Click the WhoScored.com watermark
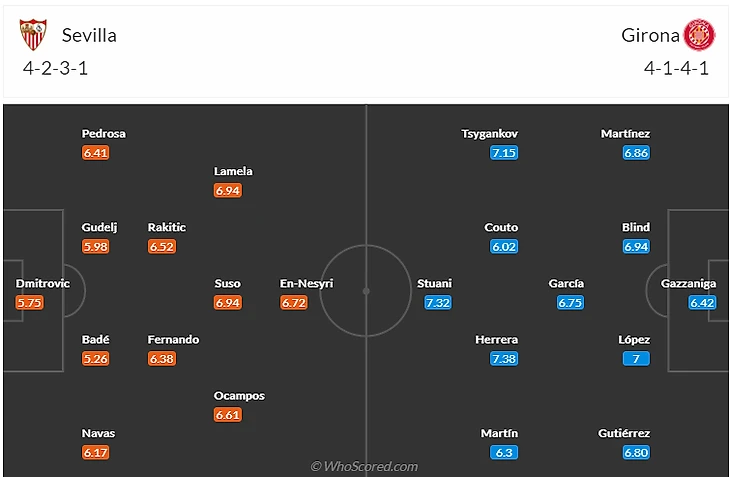The height and width of the screenshot is (477, 730). [365, 466]
